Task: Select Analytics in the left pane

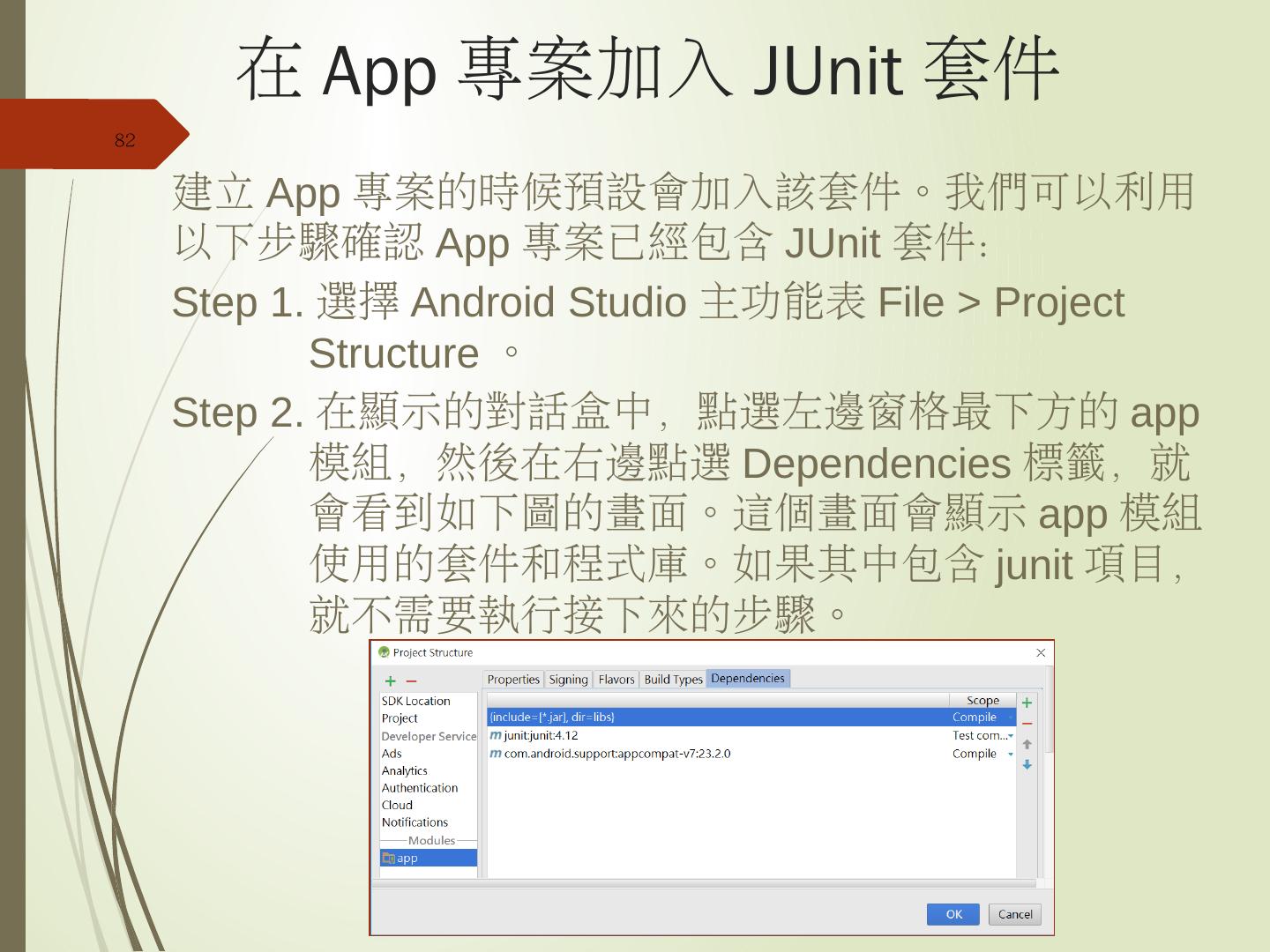Action: (404, 770)
